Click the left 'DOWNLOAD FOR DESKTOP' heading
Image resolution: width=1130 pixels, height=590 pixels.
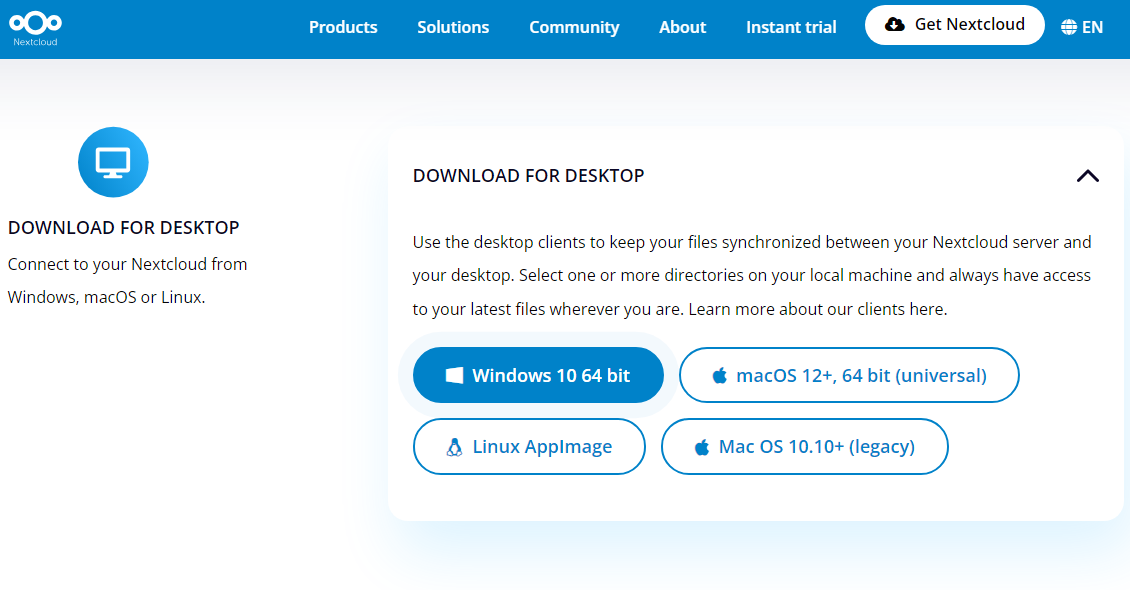pos(123,228)
